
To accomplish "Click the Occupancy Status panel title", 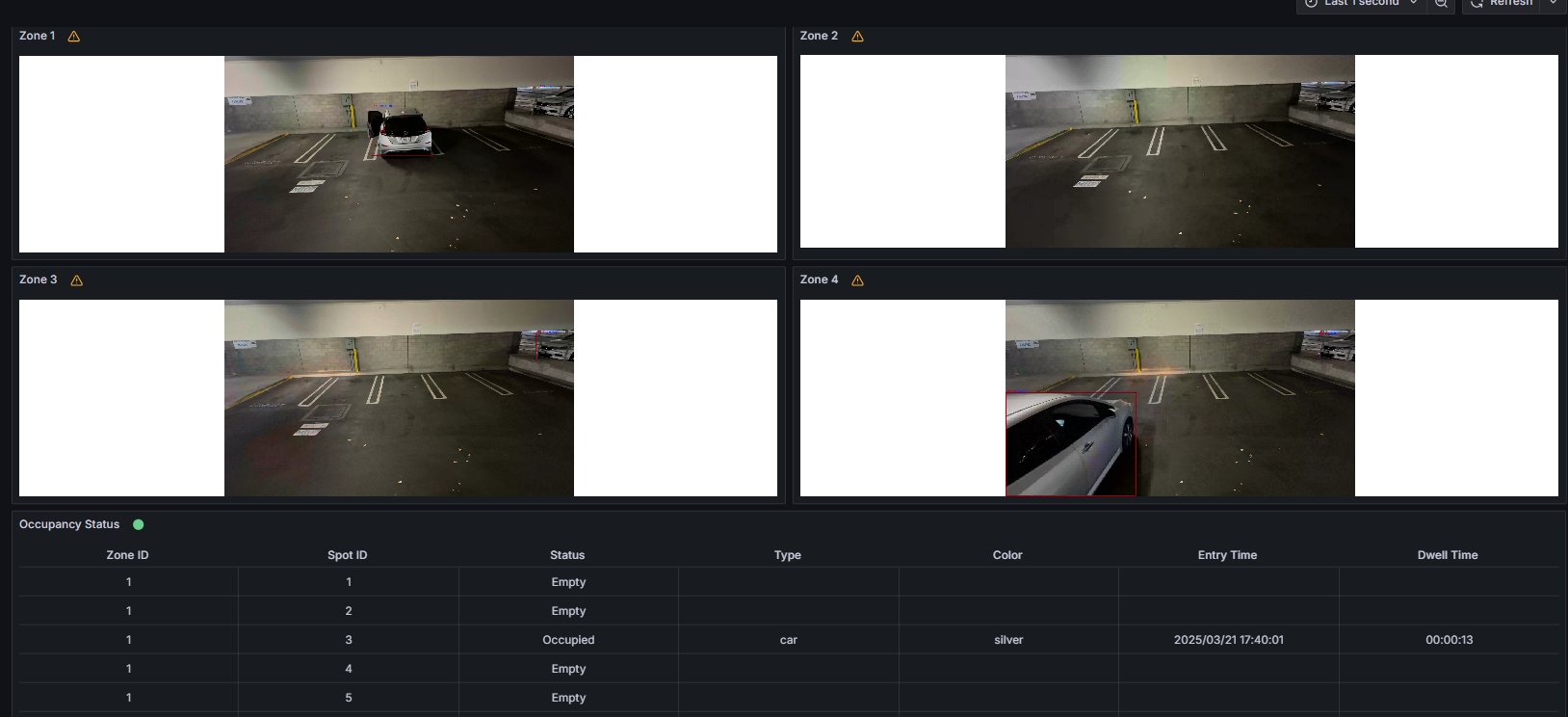I will pyautogui.click(x=69, y=524).
